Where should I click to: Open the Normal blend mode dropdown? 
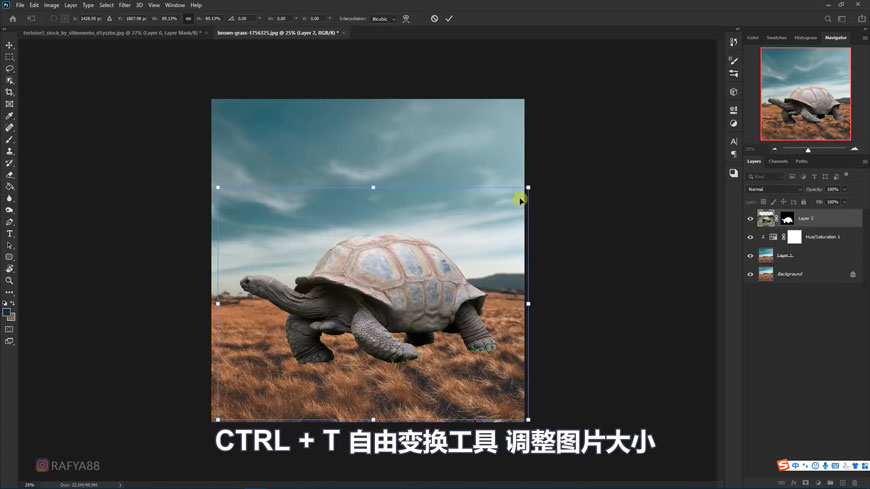(x=774, y=189)
